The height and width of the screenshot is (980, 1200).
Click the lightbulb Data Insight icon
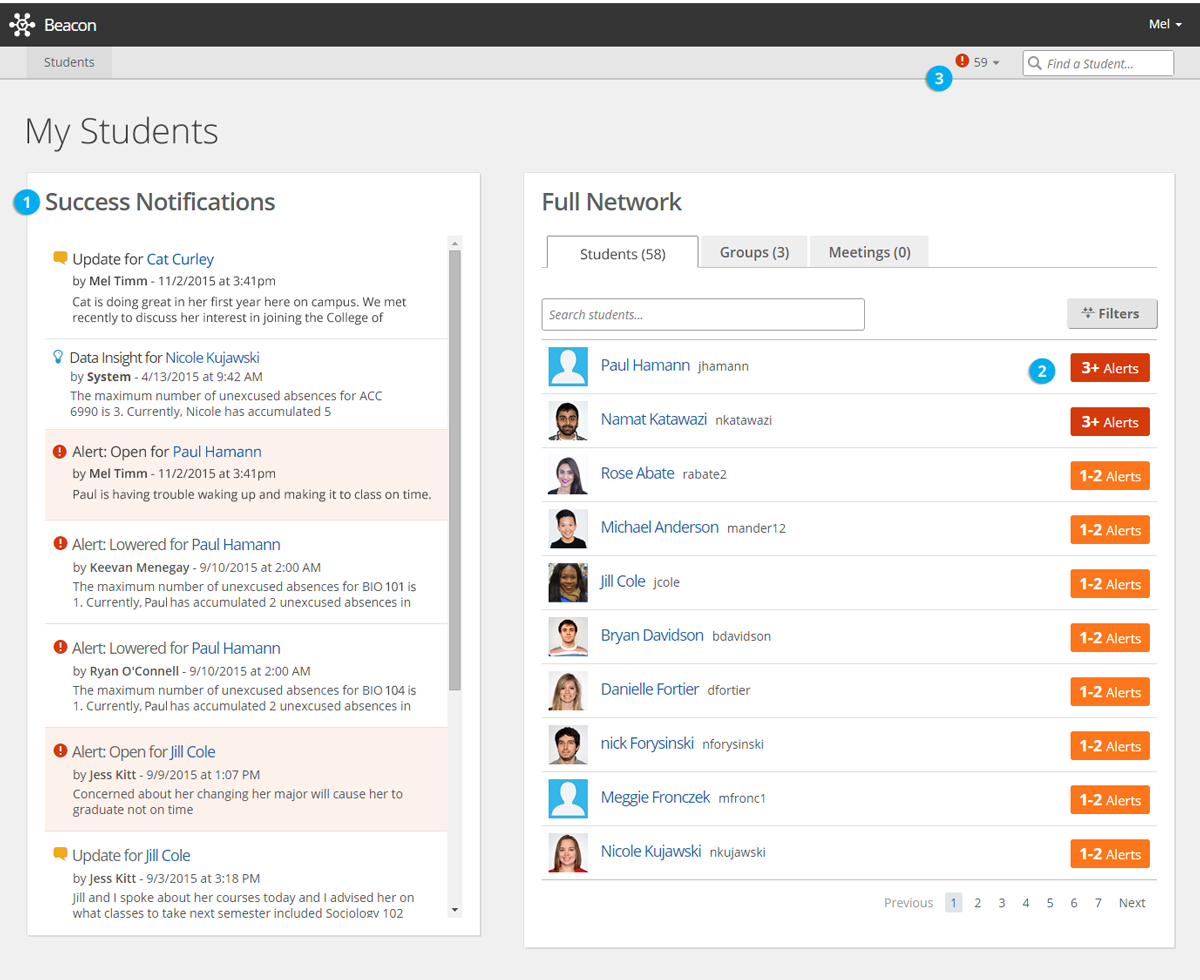tap(57, 357)
